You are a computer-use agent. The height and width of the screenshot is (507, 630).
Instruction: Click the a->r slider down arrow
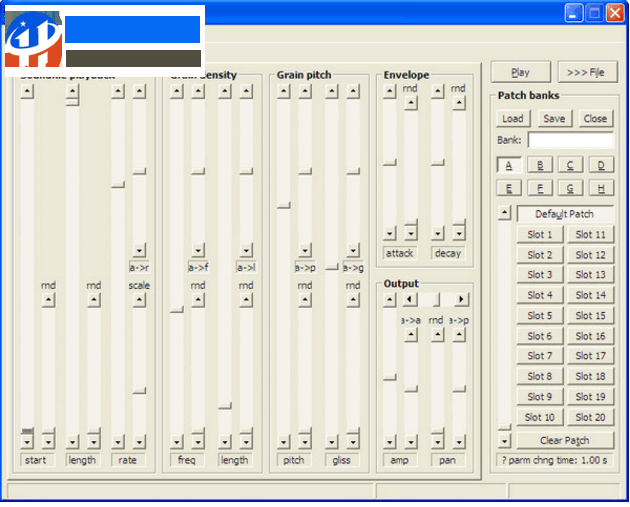[139, 250]
